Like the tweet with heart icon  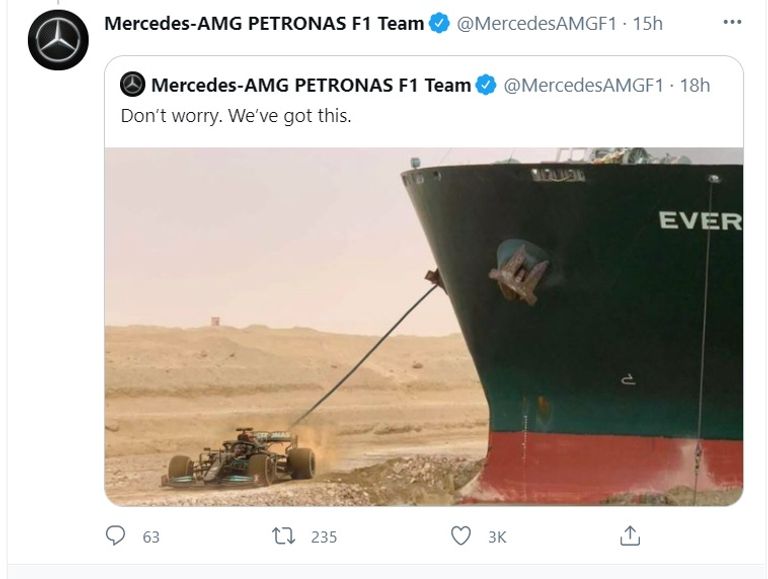click(460, 537)
